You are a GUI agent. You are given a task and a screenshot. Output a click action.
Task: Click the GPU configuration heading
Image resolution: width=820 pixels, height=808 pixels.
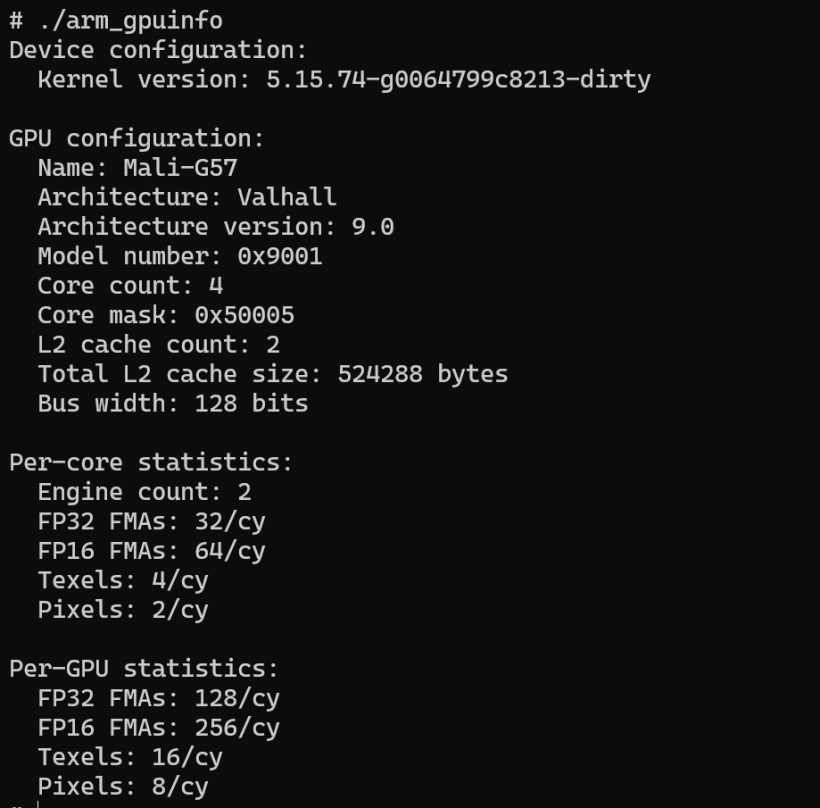tap(136, 138)
